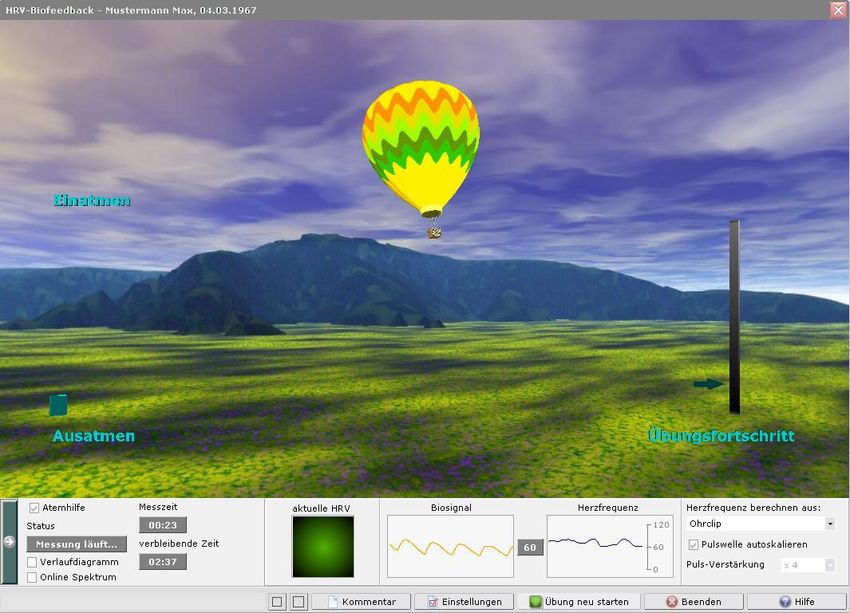Enable the Verlaufdiagramm checkbox
850x613 pixels.
coord(32,562)
